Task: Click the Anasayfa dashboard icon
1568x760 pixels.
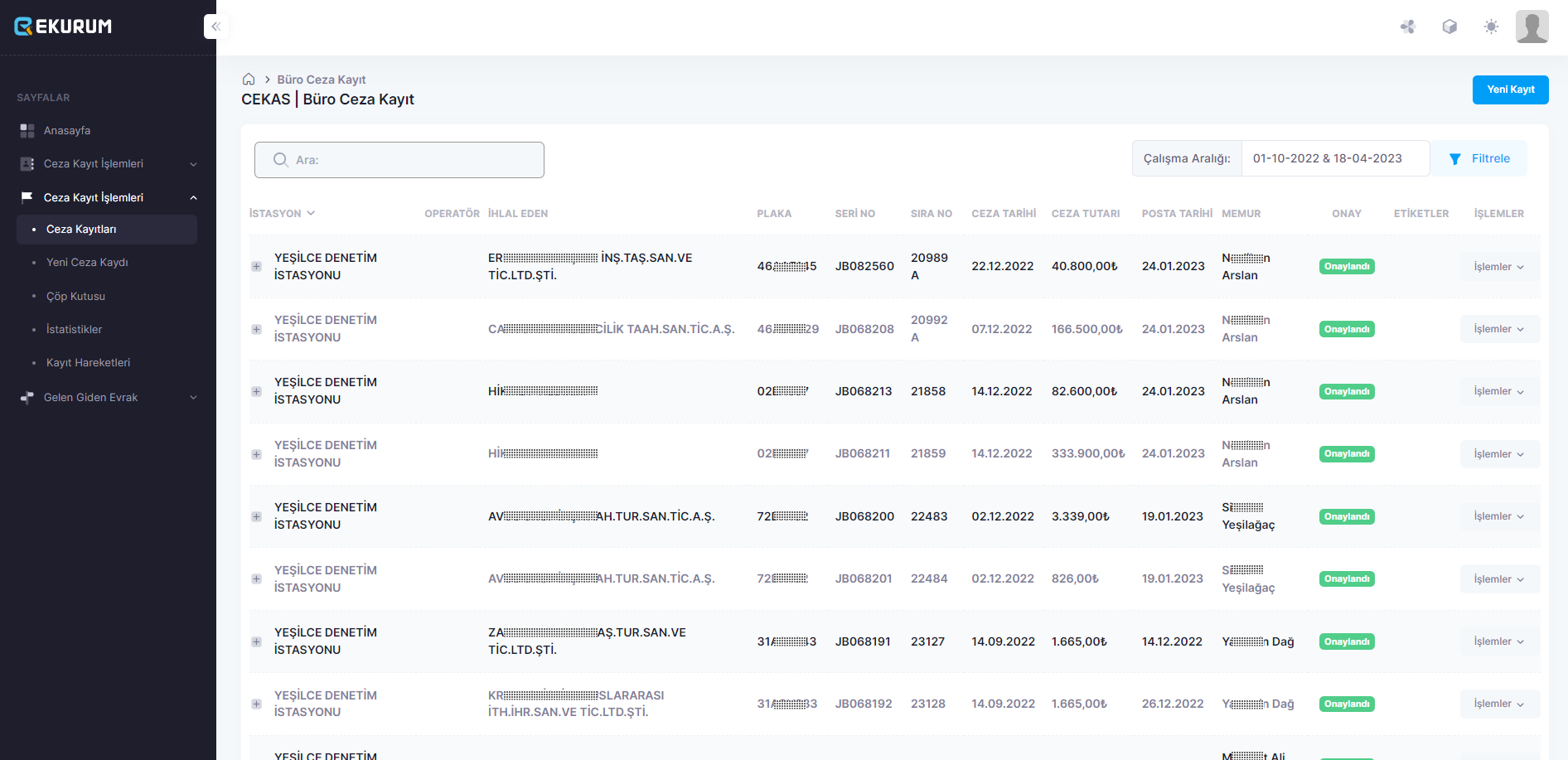Action: coord(27,131)
